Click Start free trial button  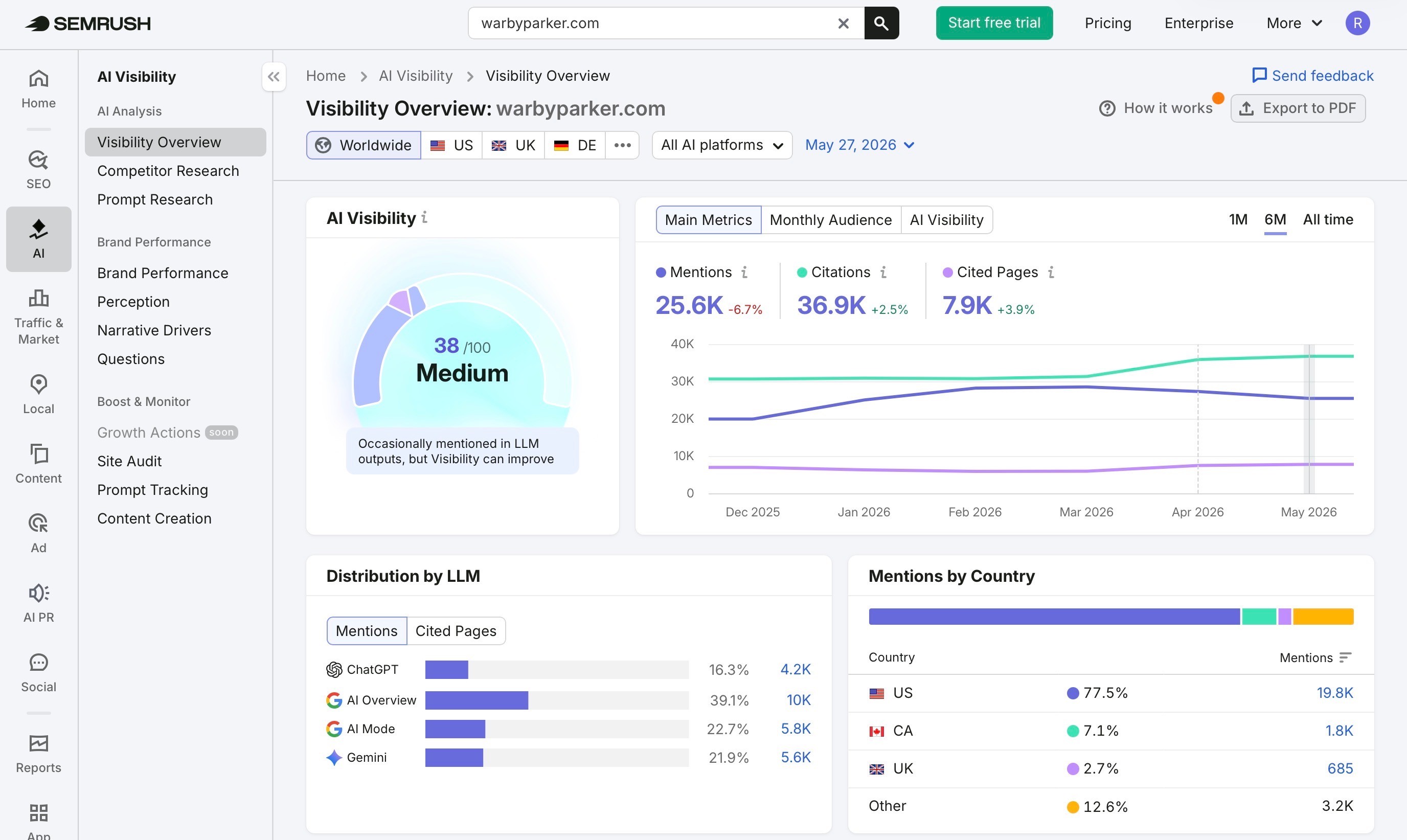pyautogui.click(x=994, y=23)
